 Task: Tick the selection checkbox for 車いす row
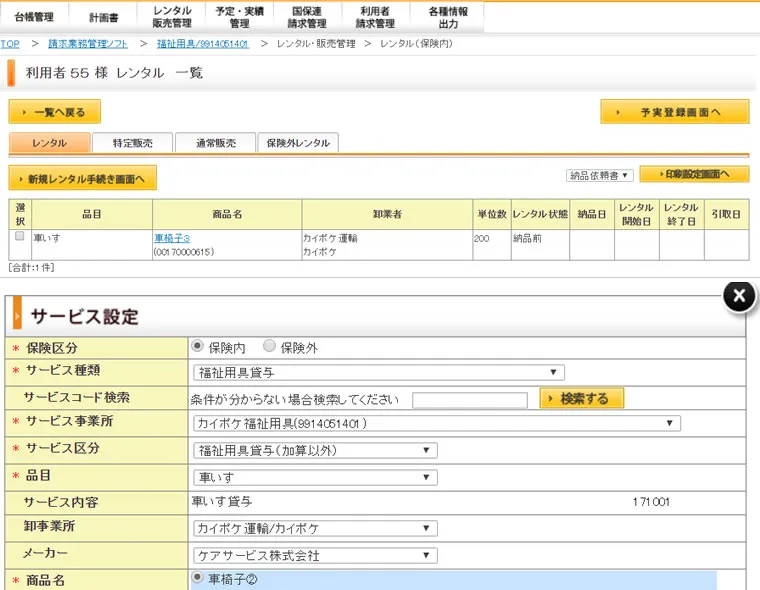(x=19, y=237)
